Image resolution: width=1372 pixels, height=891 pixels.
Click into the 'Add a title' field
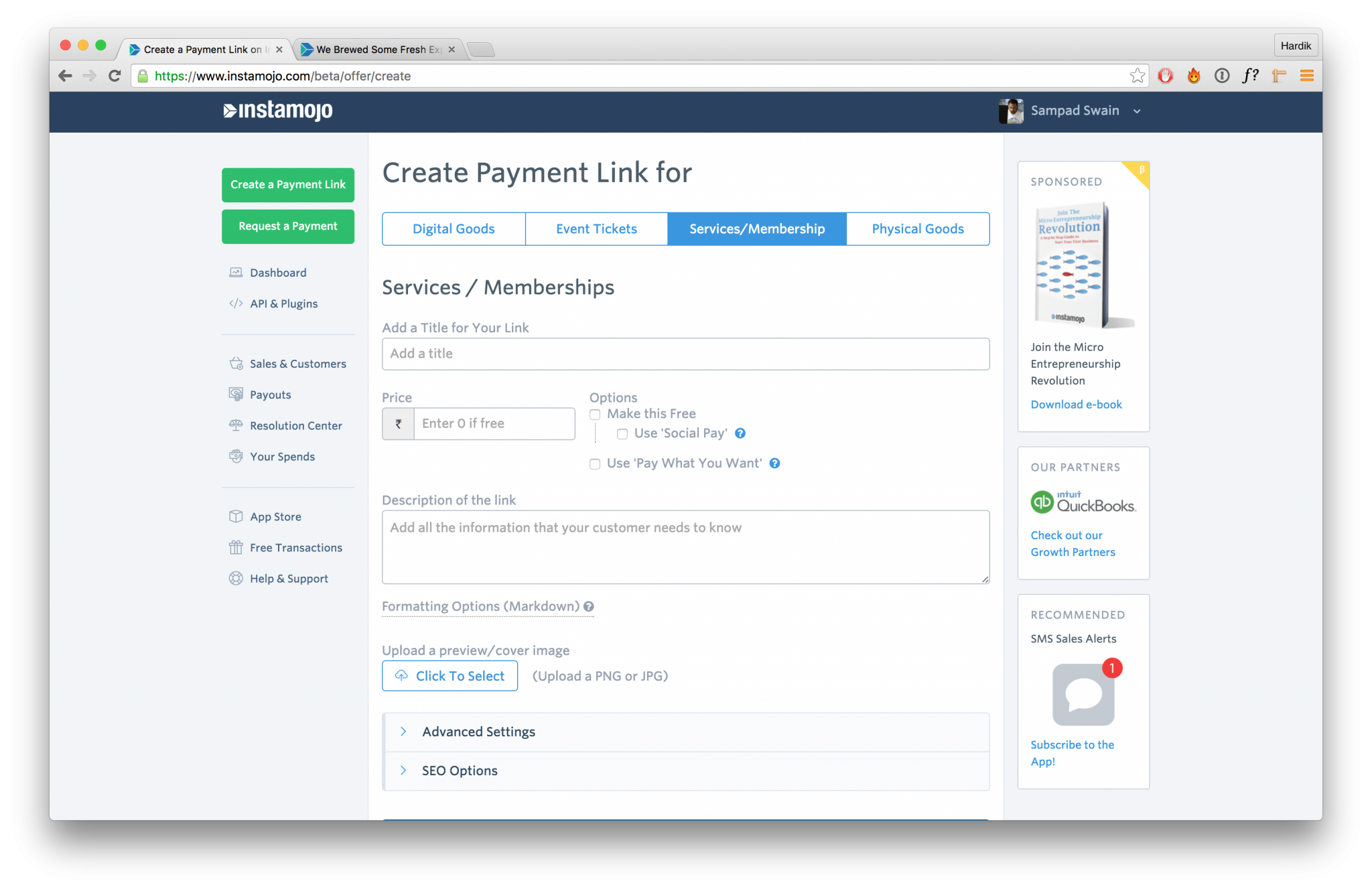click(x=685, y=354)
